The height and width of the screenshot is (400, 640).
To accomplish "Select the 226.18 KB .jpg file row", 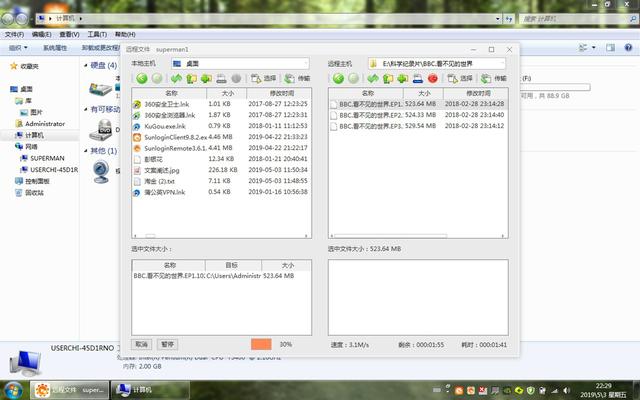I will point(221,170).
